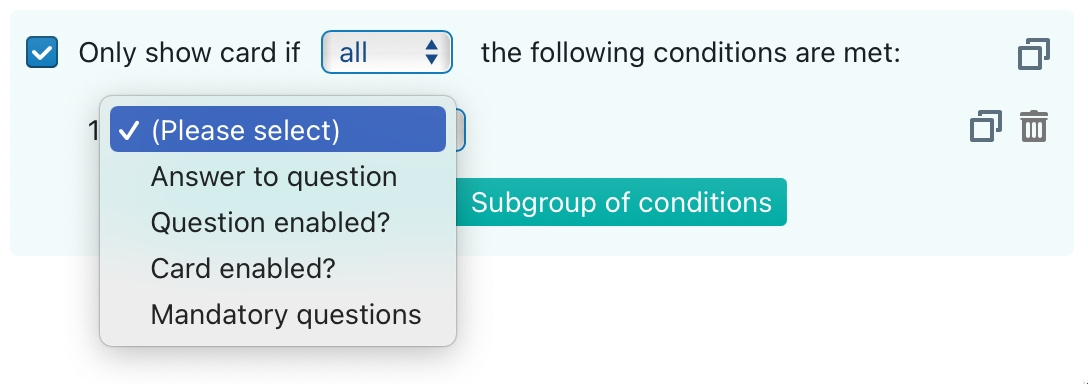Delete condition 1 with the trash icon
The image size is (1088, 384).
[1034, 127]
